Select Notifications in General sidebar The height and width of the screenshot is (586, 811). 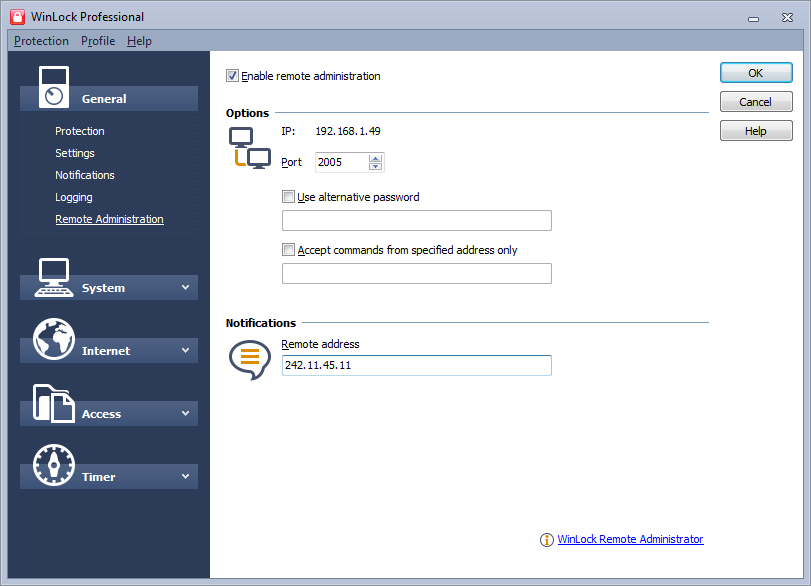tap(85, 175)
